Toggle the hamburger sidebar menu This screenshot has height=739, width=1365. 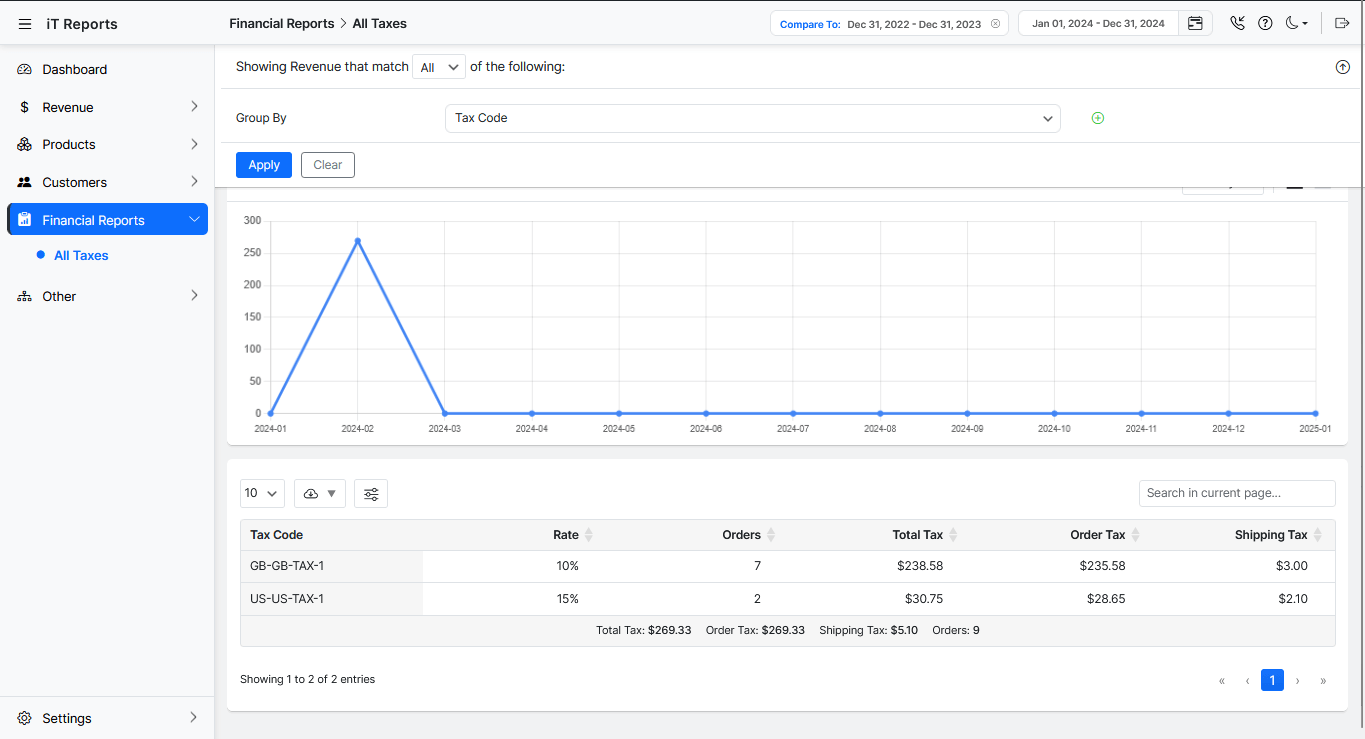(x=25, y=24)
